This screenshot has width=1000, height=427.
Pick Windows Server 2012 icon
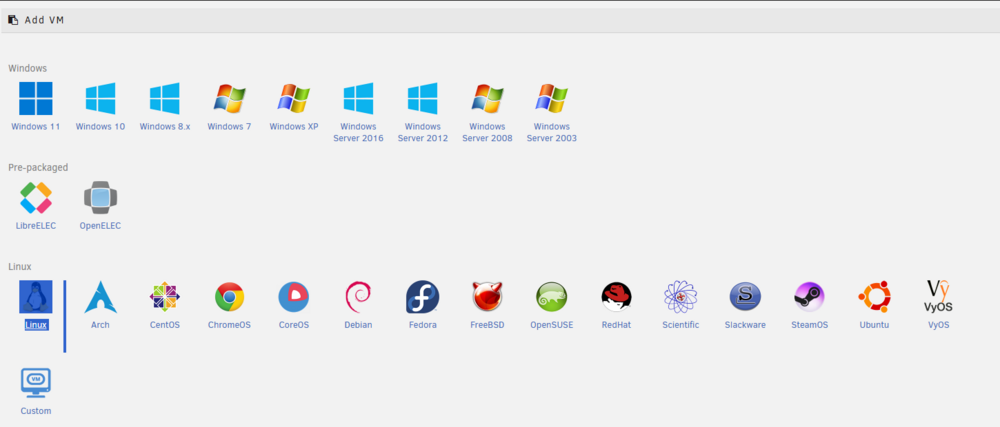(422, 98)
